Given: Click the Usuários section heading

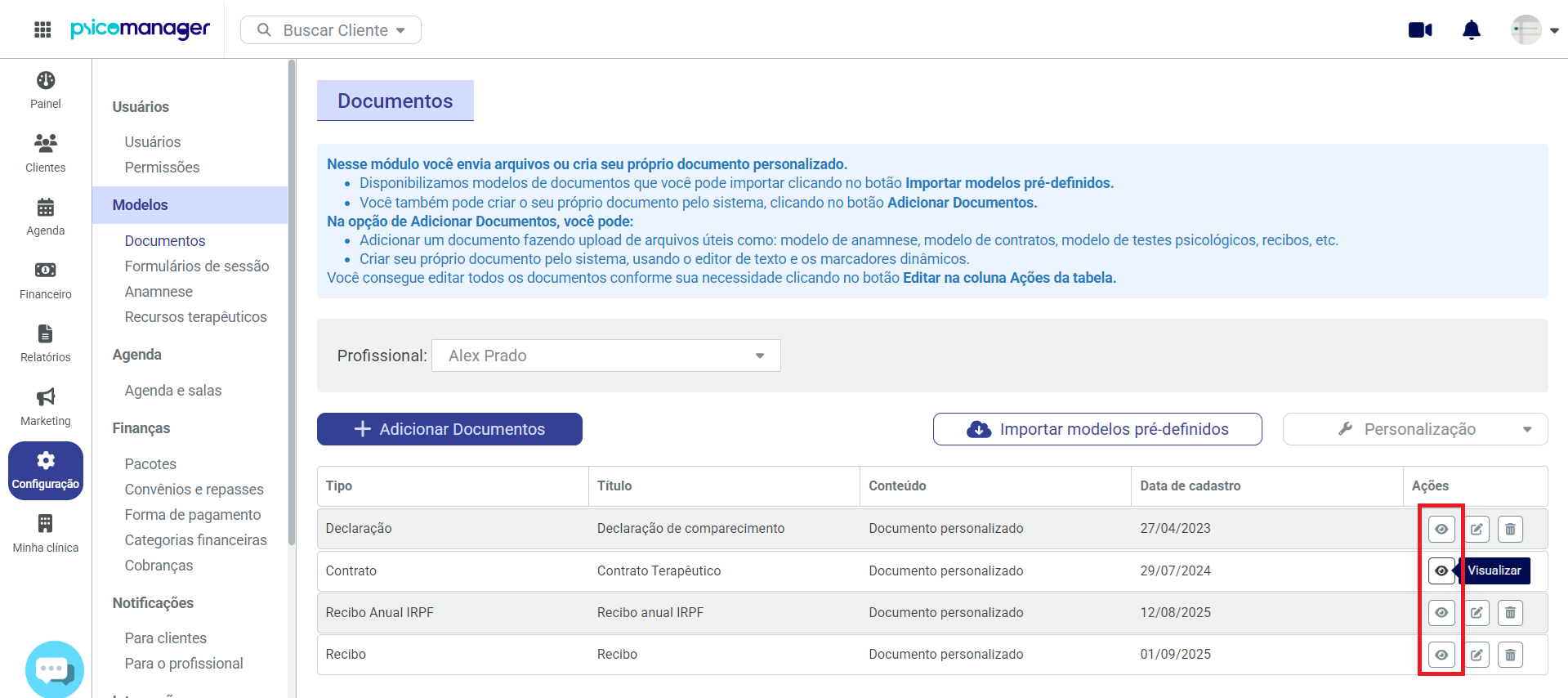Looking at the screenshot, I should click(x=141, y=107).
